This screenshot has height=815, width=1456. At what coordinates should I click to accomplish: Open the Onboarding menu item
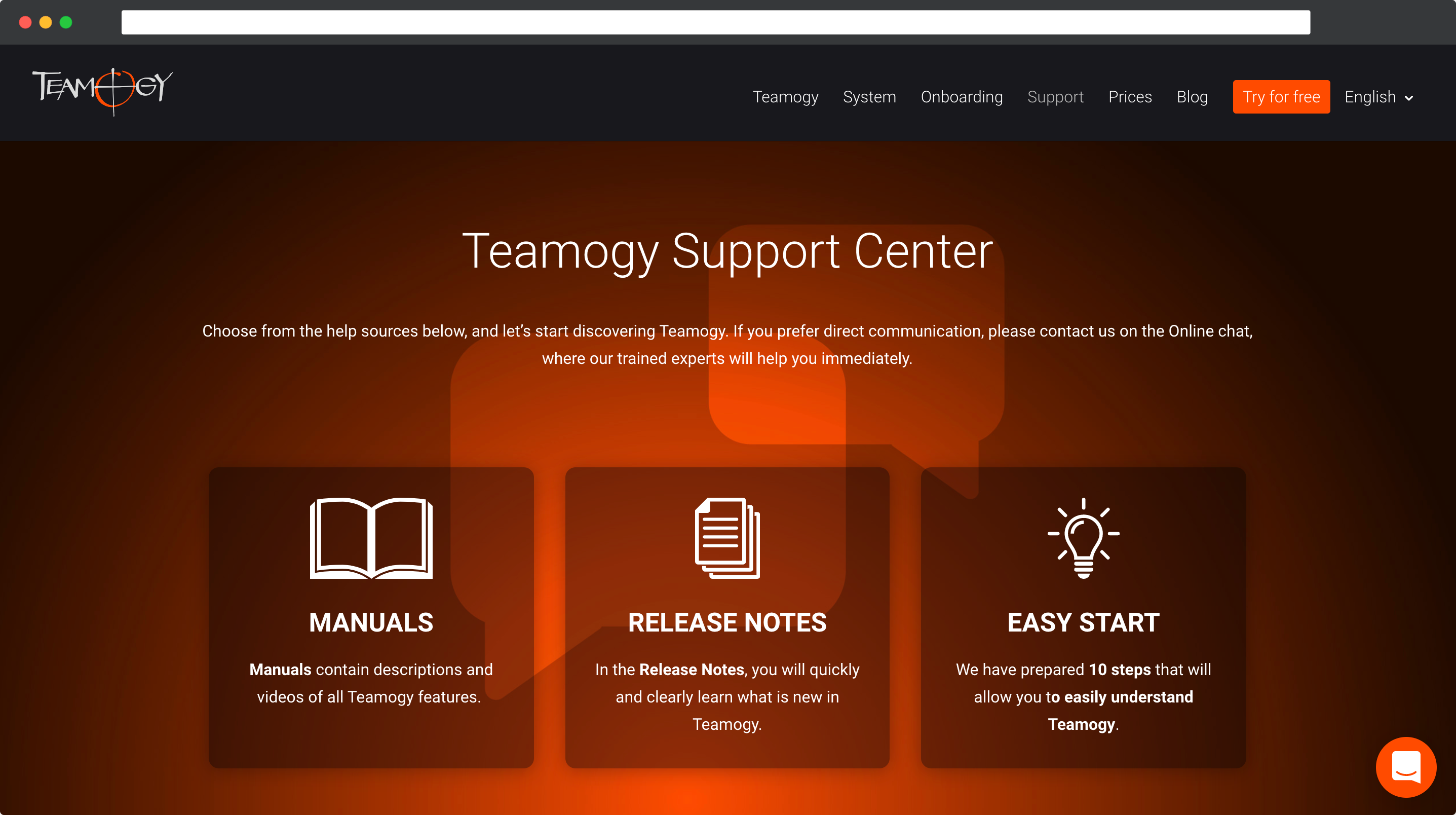pyautogui.click(x=962, y=97)
